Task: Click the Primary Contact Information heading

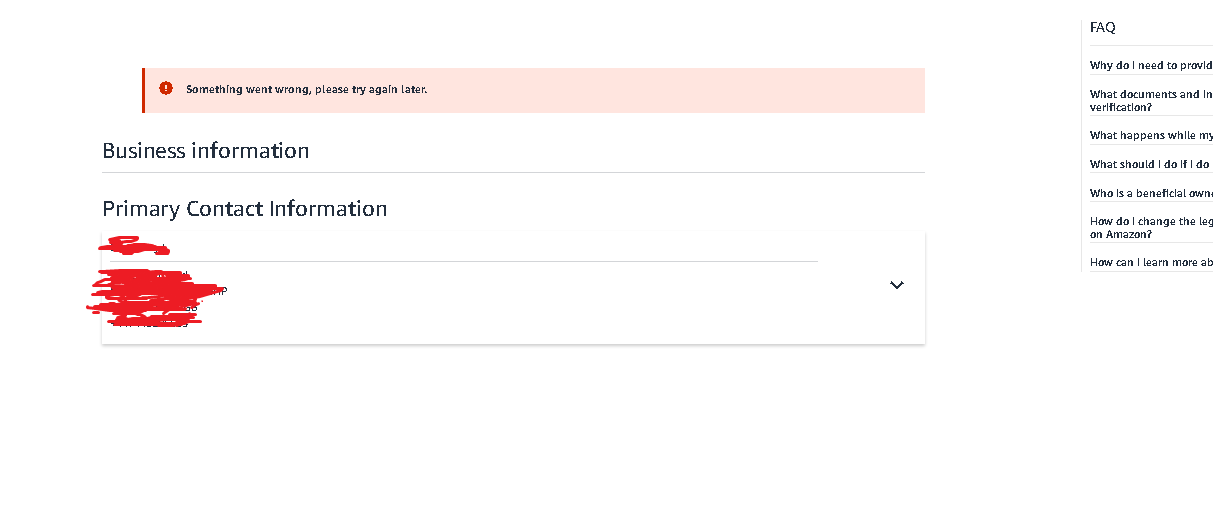Action: 245,209
